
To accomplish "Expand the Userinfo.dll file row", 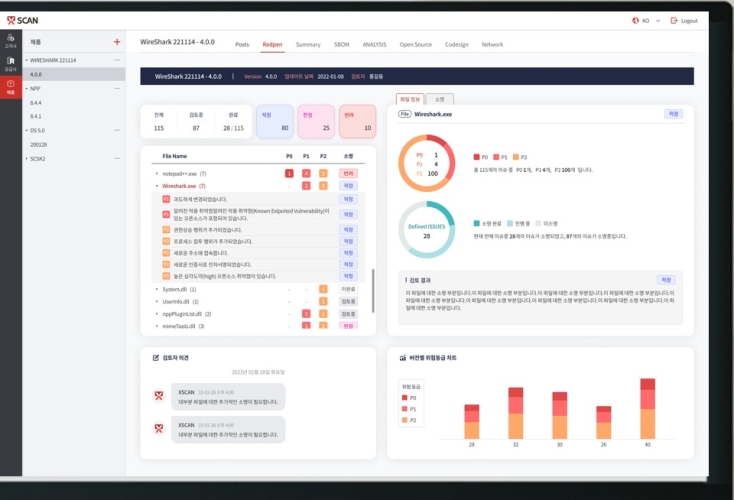I will (x=157, y=301).
